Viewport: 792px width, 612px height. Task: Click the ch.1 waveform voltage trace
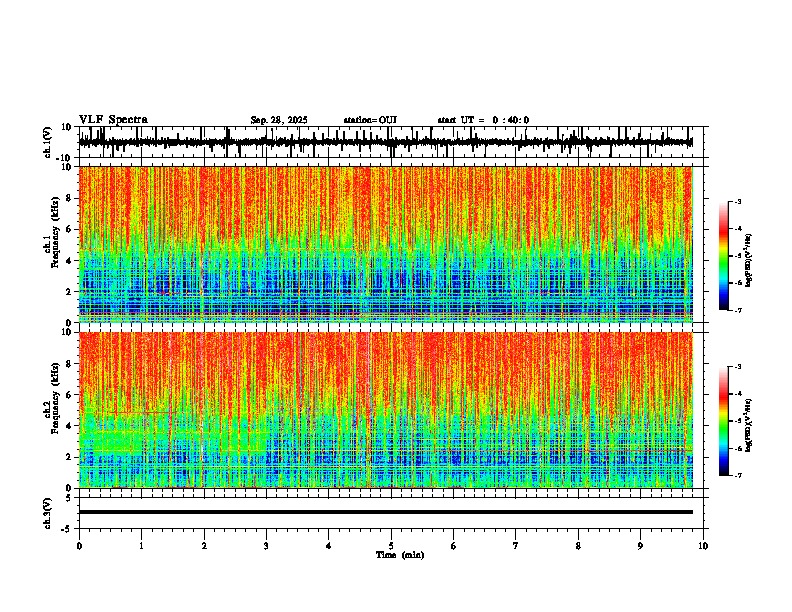[x=385, y=142]
